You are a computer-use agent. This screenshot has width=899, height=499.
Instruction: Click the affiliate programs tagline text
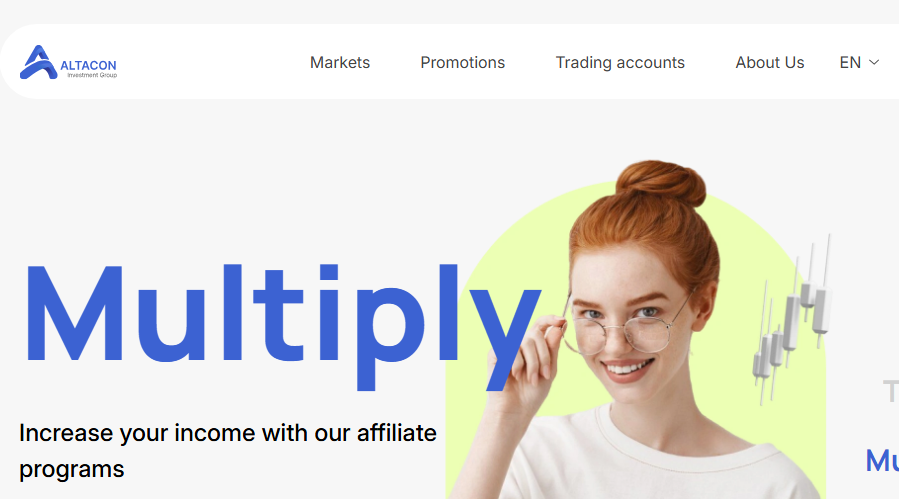coord(228,451)
